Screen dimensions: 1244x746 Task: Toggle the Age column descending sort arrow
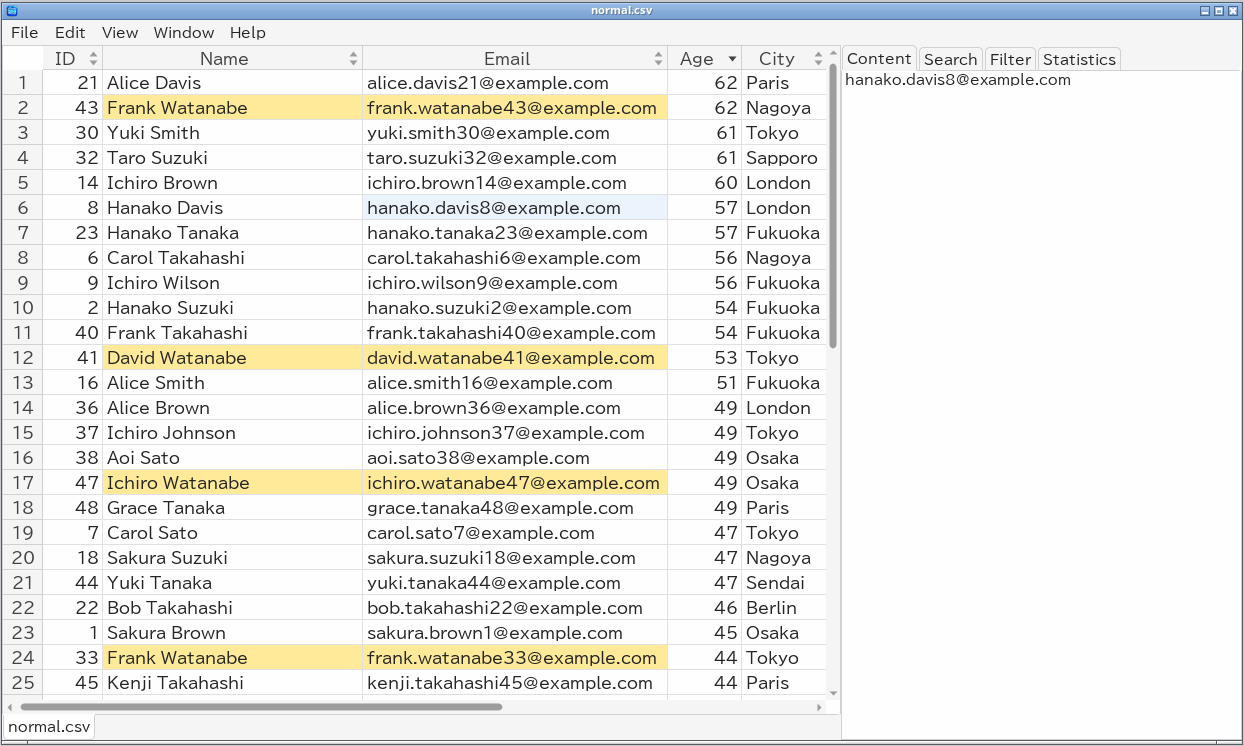(732, 59)
